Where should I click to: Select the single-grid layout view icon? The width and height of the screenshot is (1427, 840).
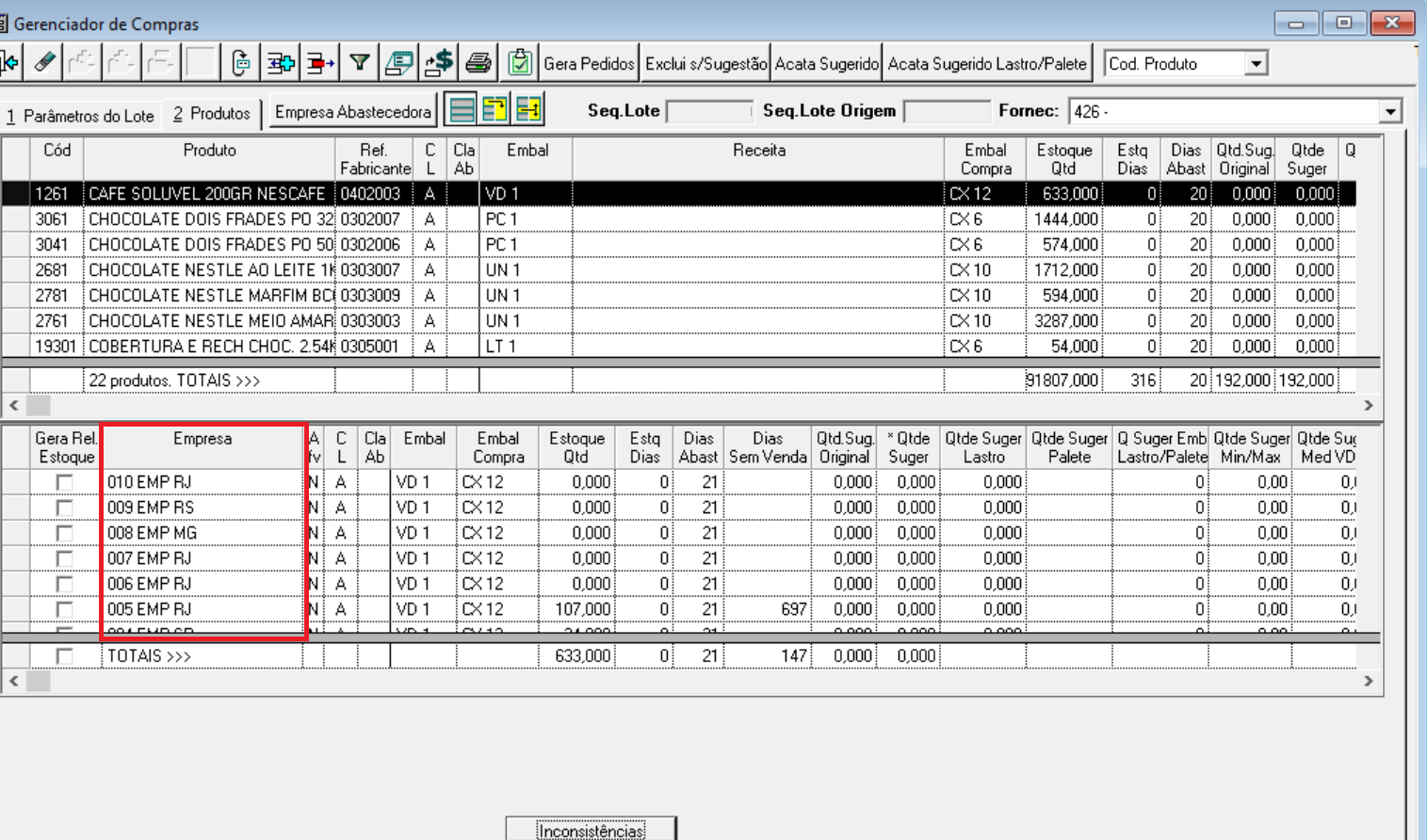pyautogui.click(x=462, y=110)
